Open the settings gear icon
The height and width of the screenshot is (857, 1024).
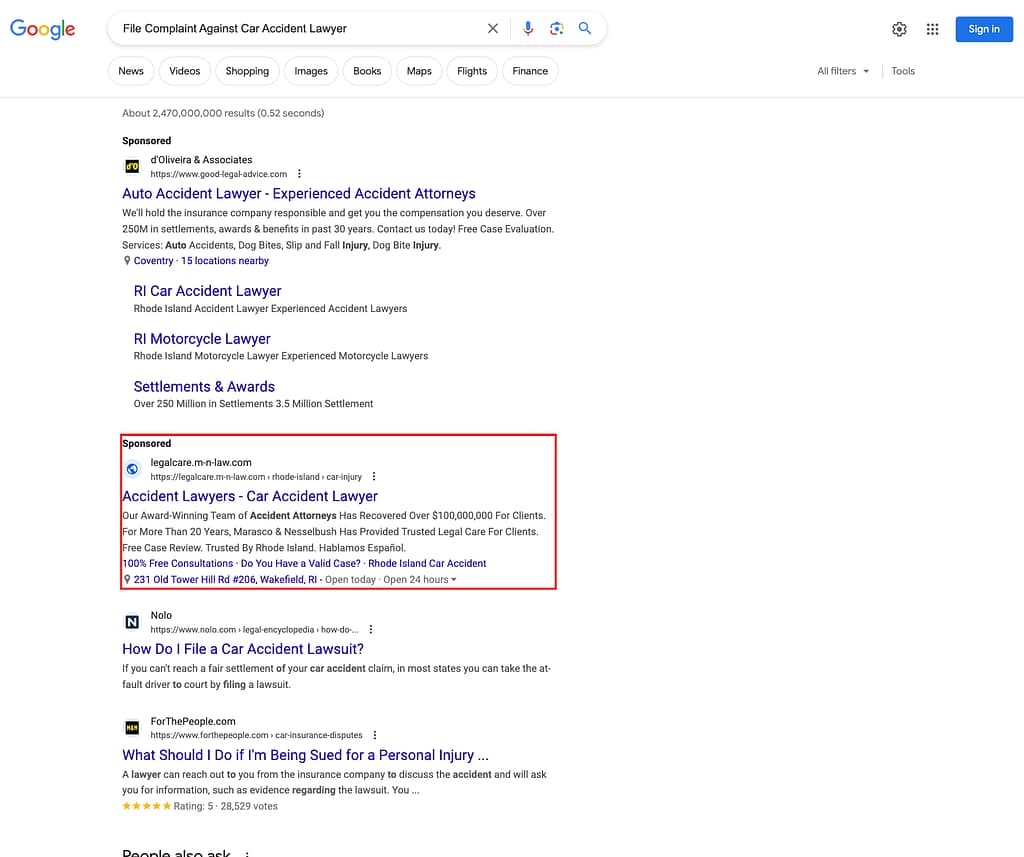click(x=899, y=29)
